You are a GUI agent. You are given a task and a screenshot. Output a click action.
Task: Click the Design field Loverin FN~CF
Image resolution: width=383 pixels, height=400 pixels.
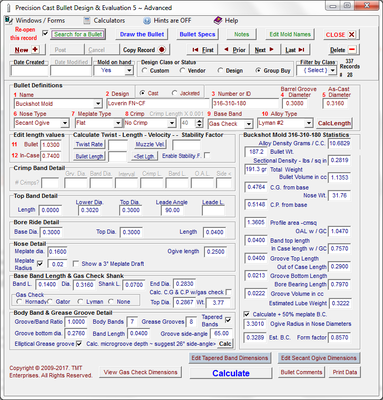157,104
